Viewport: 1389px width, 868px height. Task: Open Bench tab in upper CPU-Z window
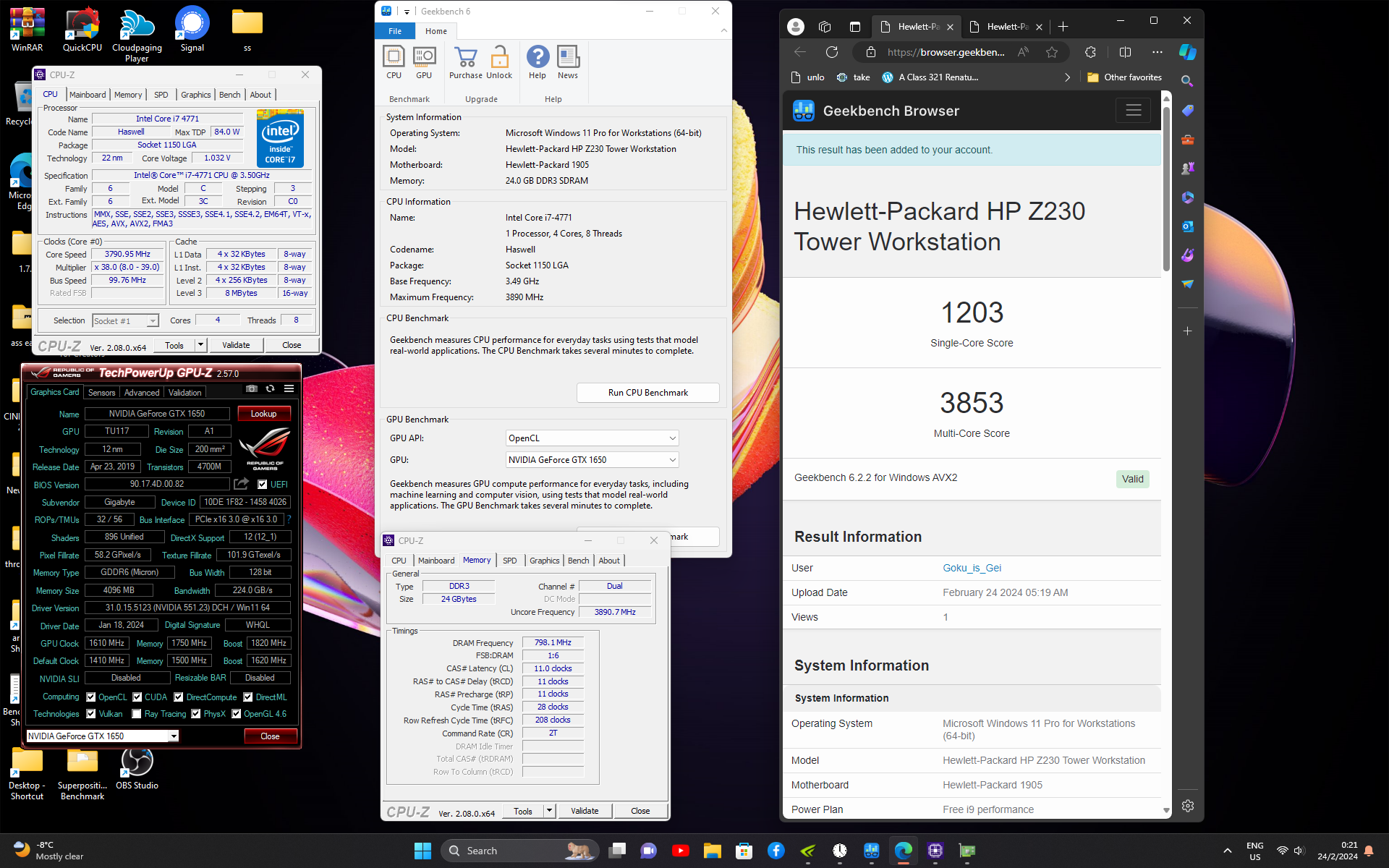point(230,95)
